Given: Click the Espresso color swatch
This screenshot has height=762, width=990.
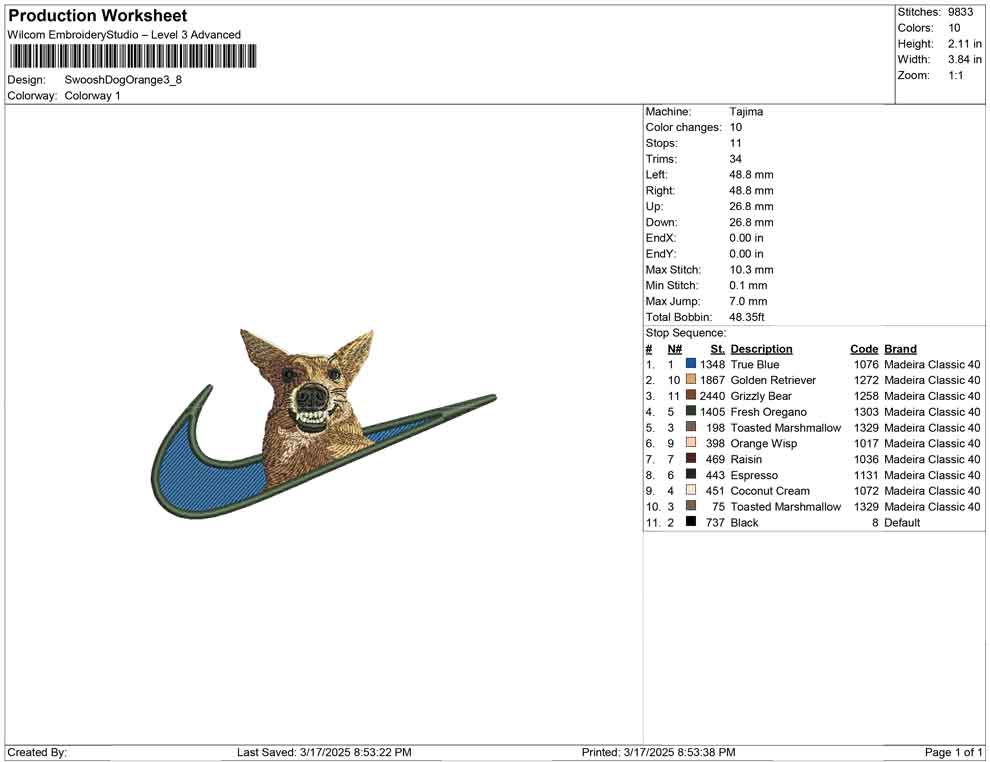Looking at the screenshot, I should click(x=691, y=474).
